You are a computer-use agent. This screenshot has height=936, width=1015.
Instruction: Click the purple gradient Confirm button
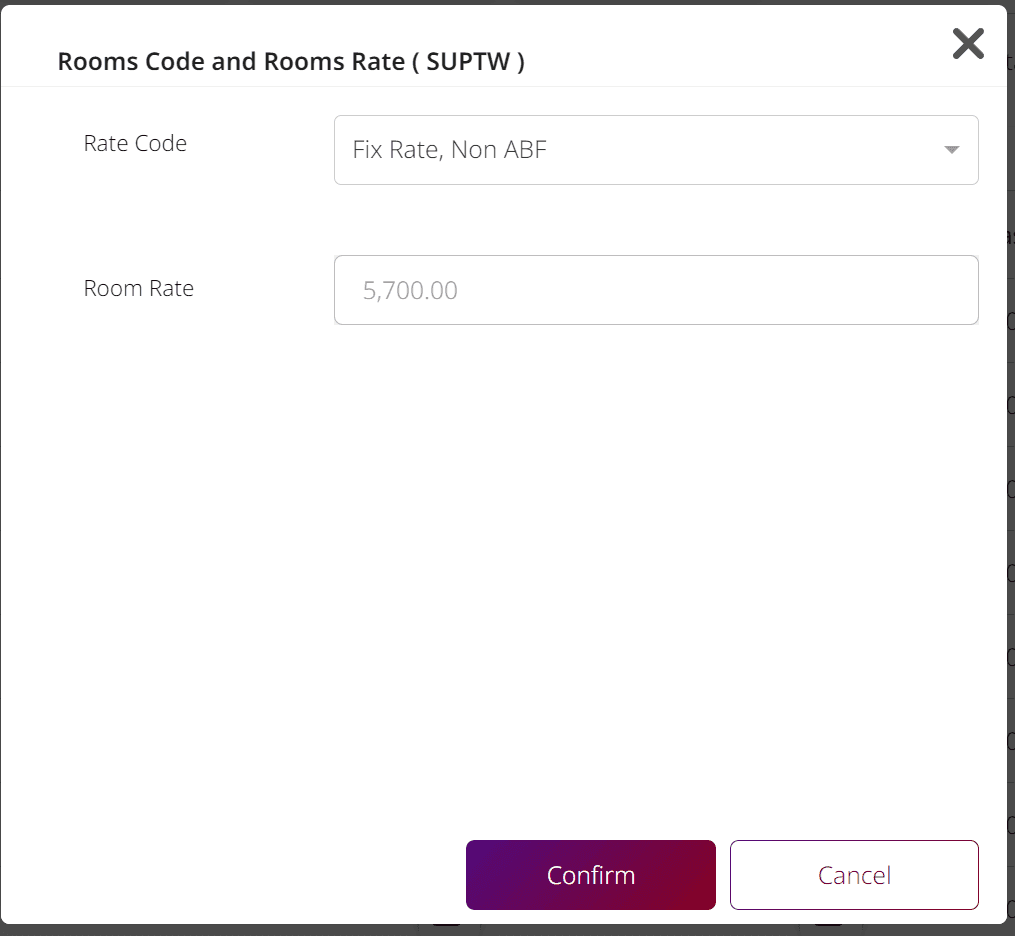[x=590, y=875]
